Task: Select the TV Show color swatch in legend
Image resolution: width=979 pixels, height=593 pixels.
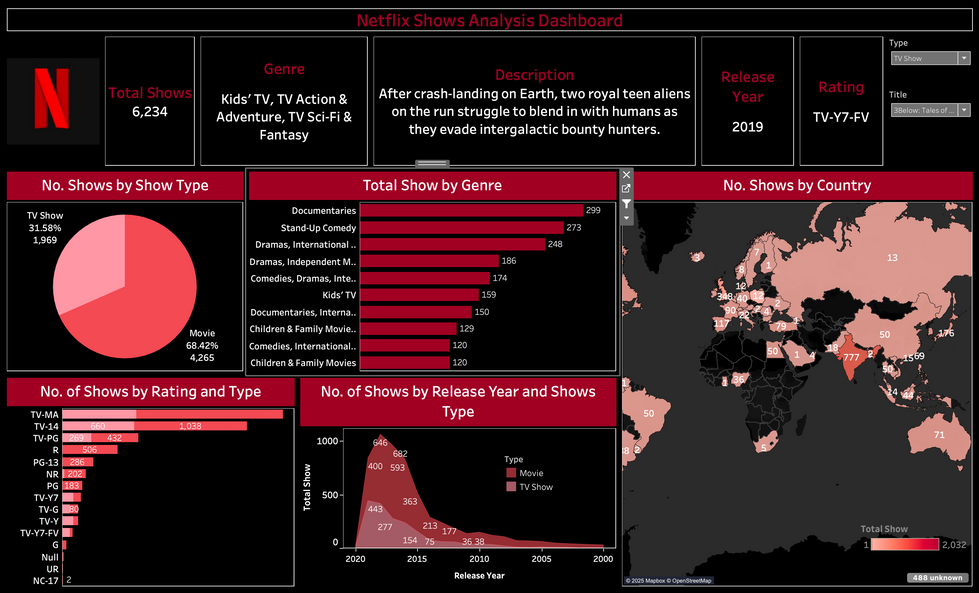Action: [511, 487]
